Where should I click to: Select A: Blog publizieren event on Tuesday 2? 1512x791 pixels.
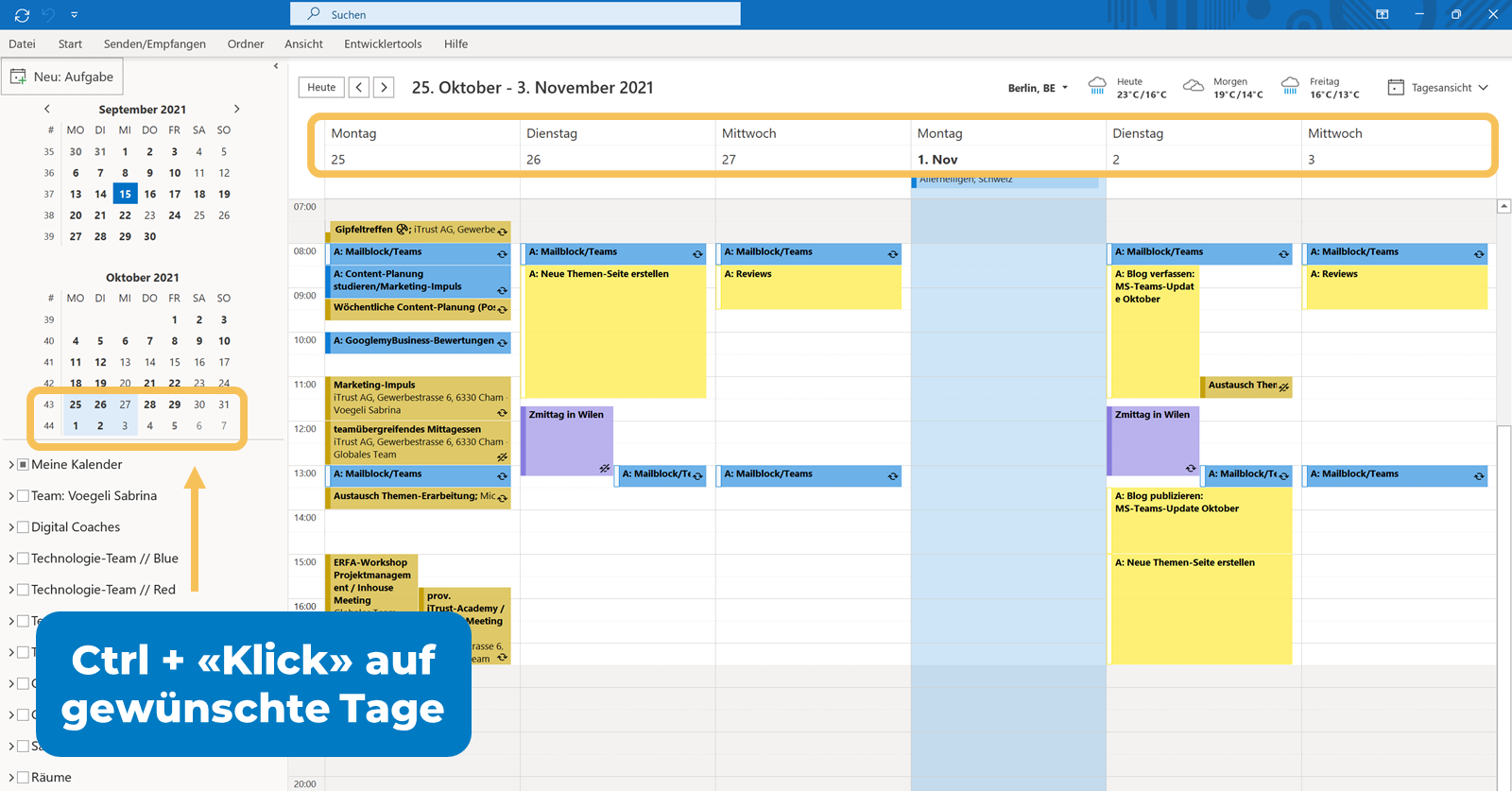pos(1201,520)
